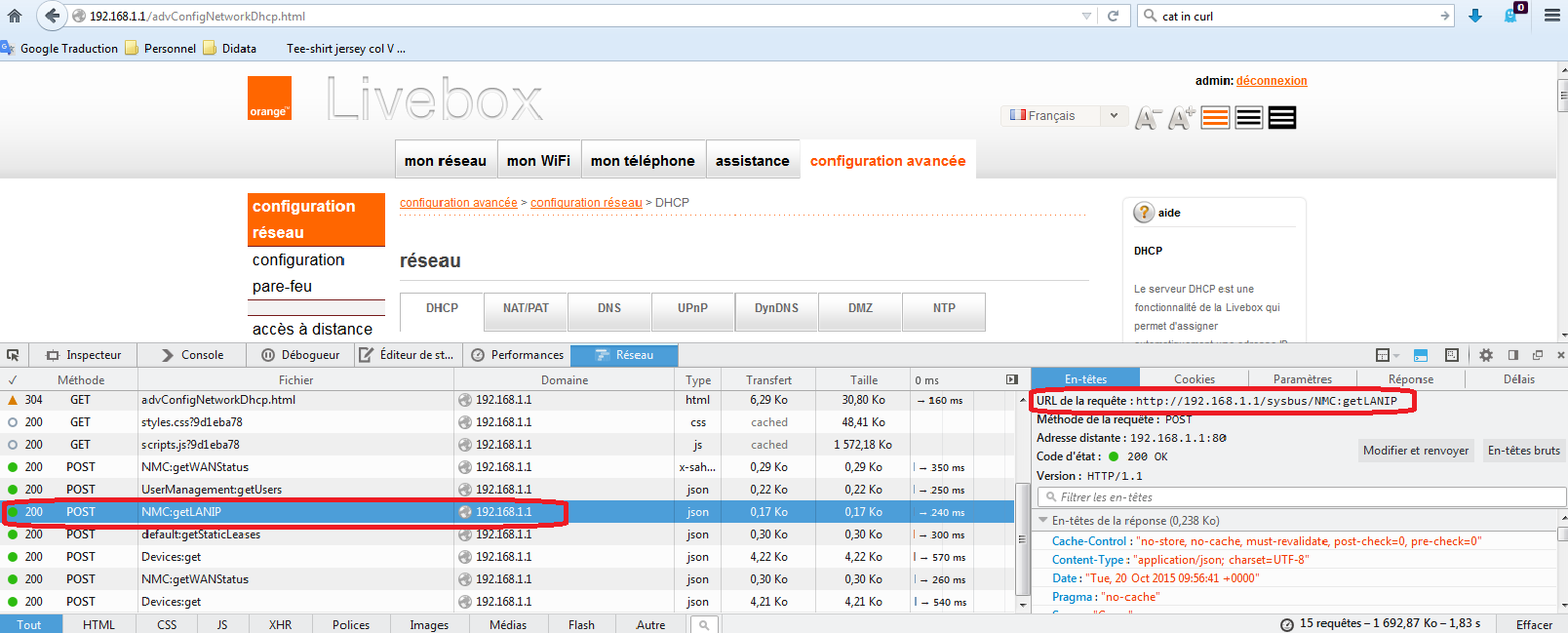The width and height of the screenshot is (1568, 633).
Task: Clear network log with Effacer button
Action: [x=1534, y=624]
